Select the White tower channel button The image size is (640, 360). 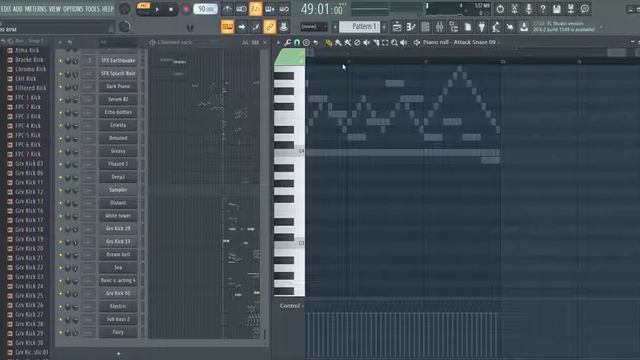pyautogui.click(x=118, y=216)
